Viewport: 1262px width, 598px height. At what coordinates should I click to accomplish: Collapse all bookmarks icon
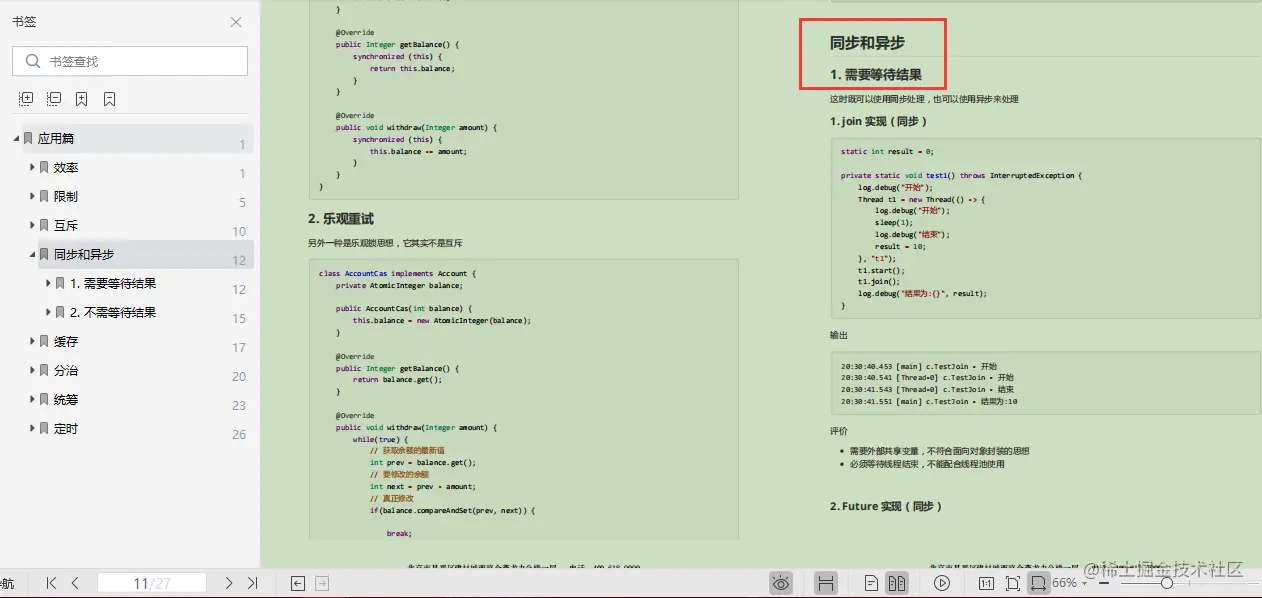(54, 99)
